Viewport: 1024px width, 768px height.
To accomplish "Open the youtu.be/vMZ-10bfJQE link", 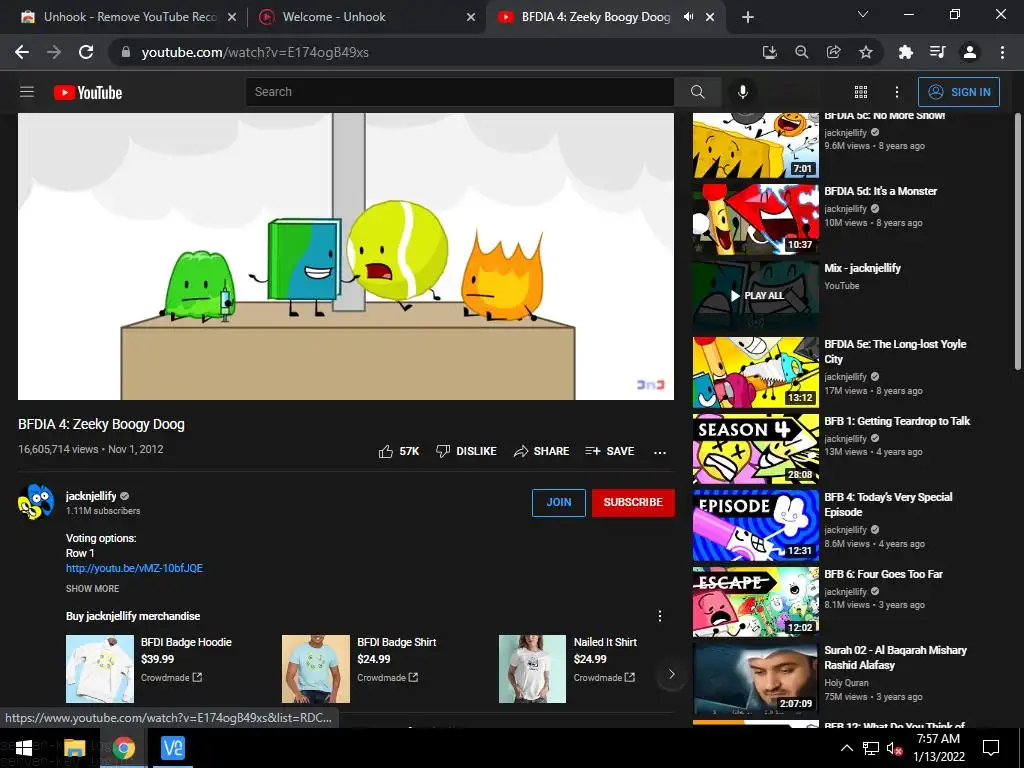I will coord(134,568).
